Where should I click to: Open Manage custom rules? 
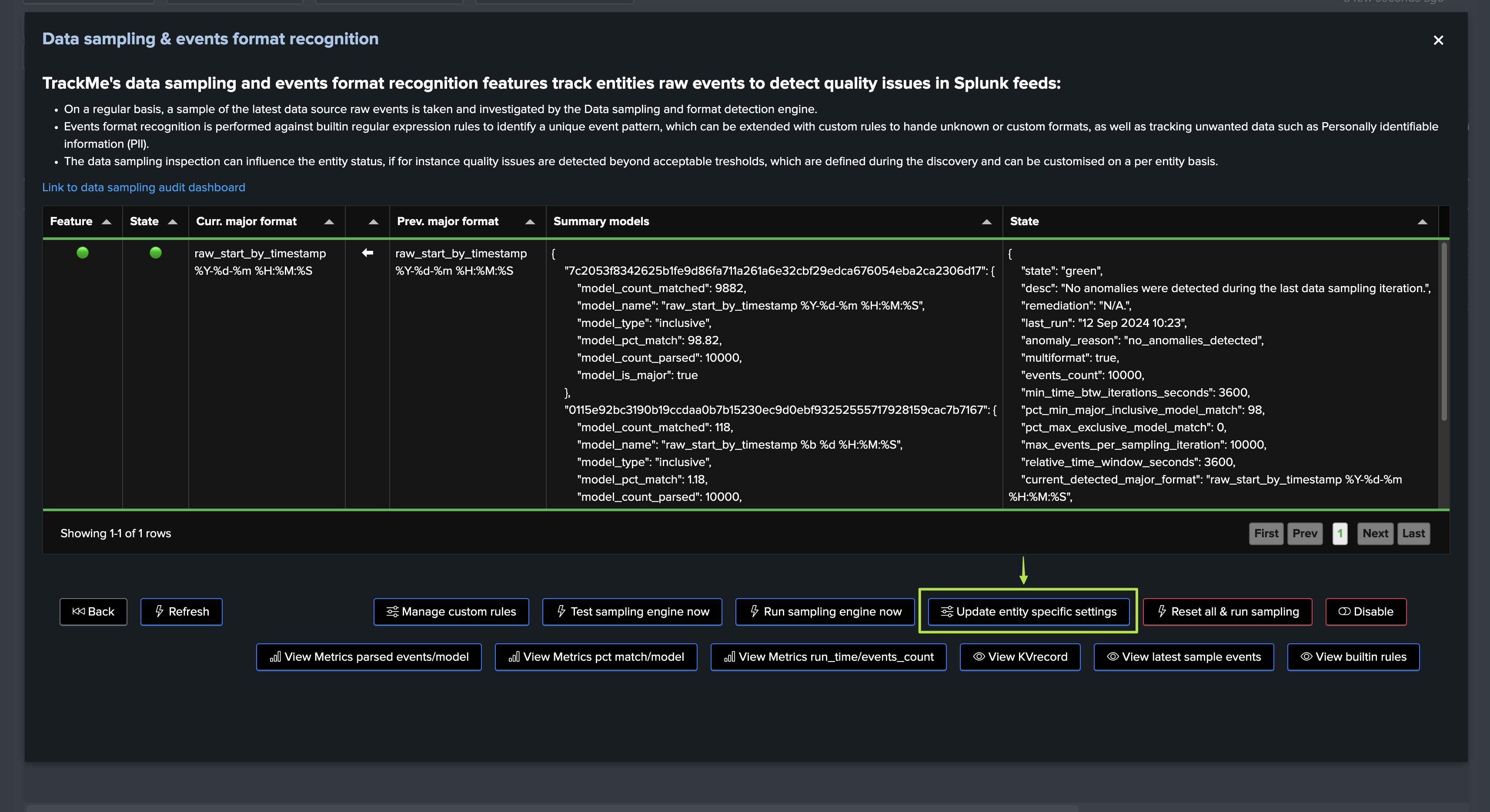451,612
